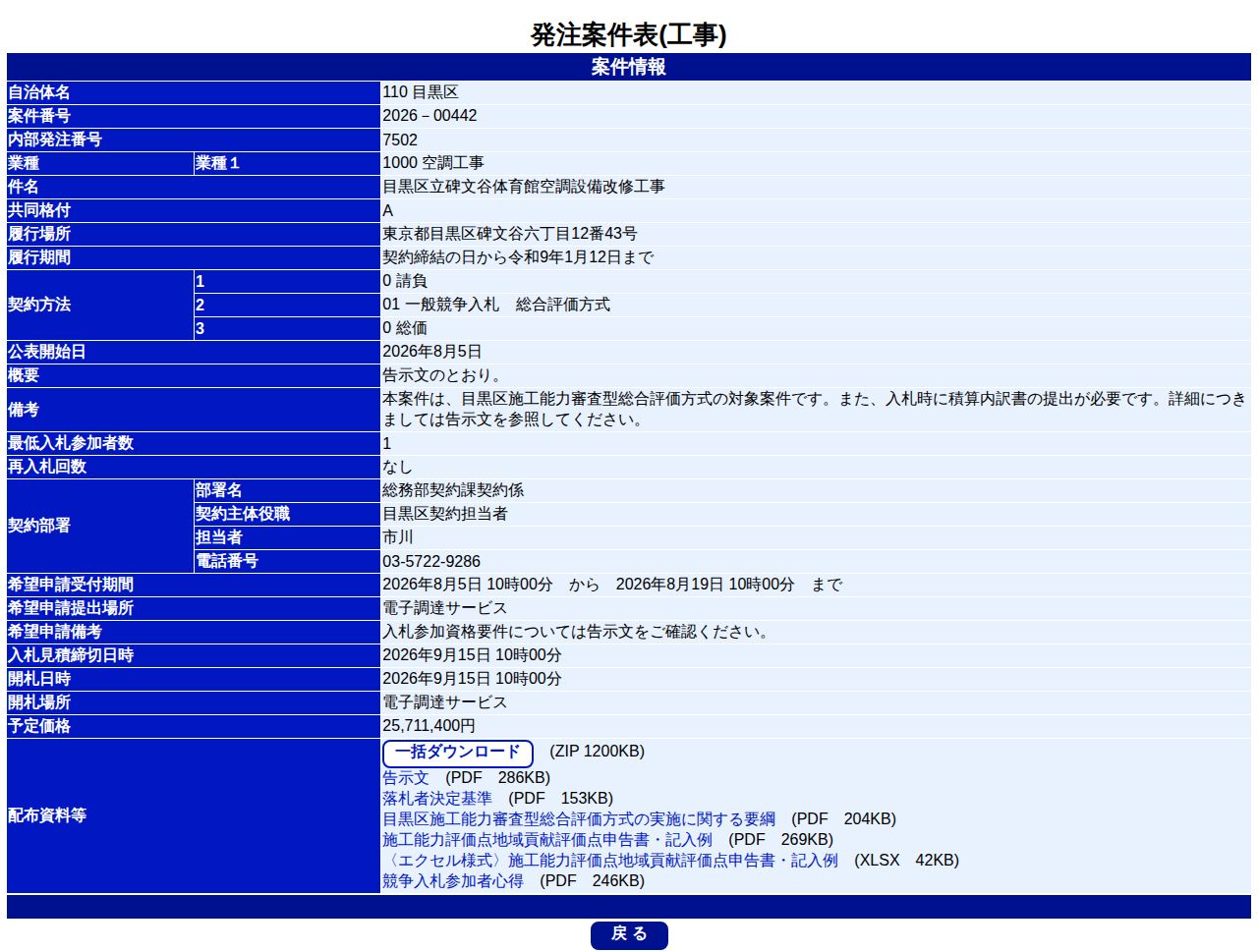Select 希望申請提出場所 value 電子調達サービス
The image size is (1258, 952).
point(445,608)
